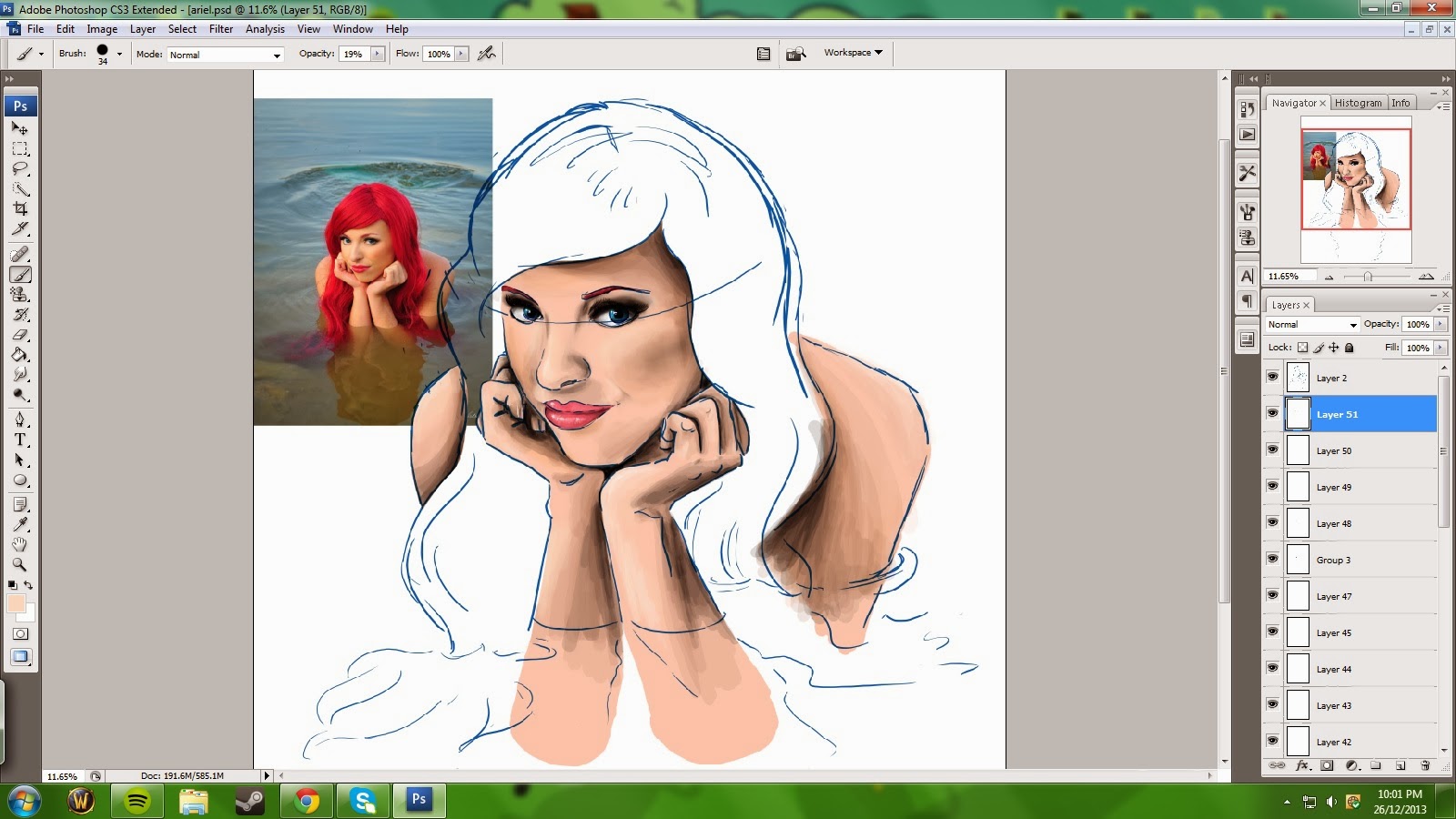Screen dimensions: 1456x819
Task: Enable the airbrush option icon
Action: [x=487, y=54]
